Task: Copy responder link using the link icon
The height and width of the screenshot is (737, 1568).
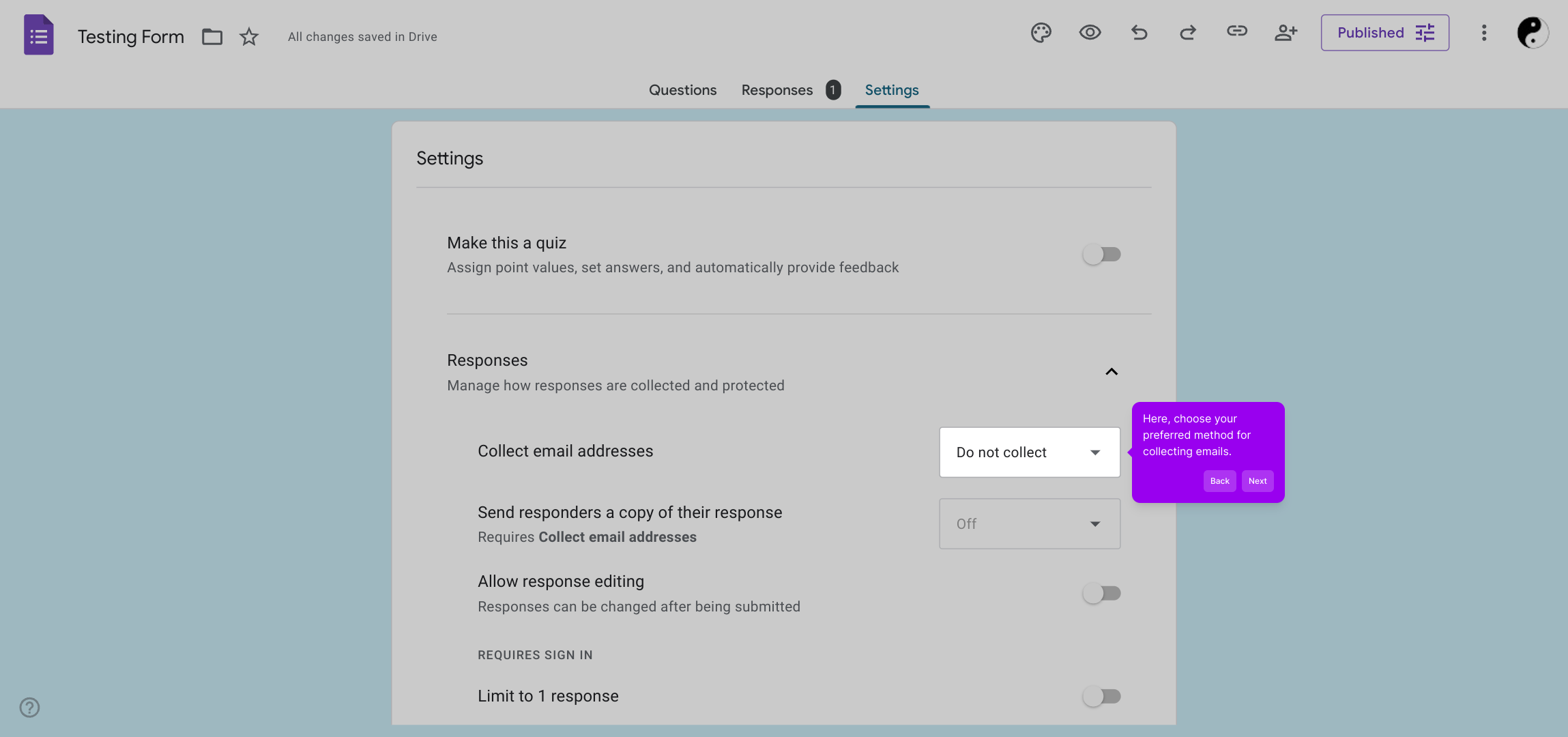Action: [x=1237, y=31]
